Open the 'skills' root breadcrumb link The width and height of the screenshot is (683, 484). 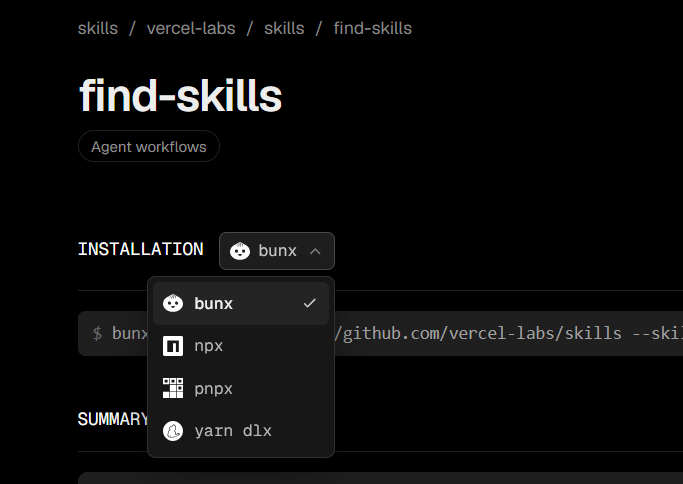pyautogui.click(x=98, y=28)
